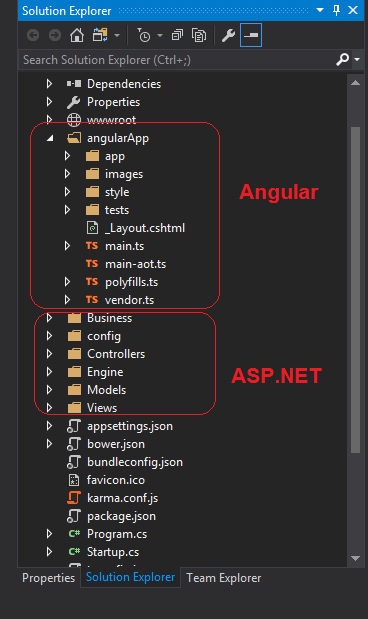This screenshot has width=368, height=619.
Task: Expand the appsettings.json node arrow
Action: point(49,426)
